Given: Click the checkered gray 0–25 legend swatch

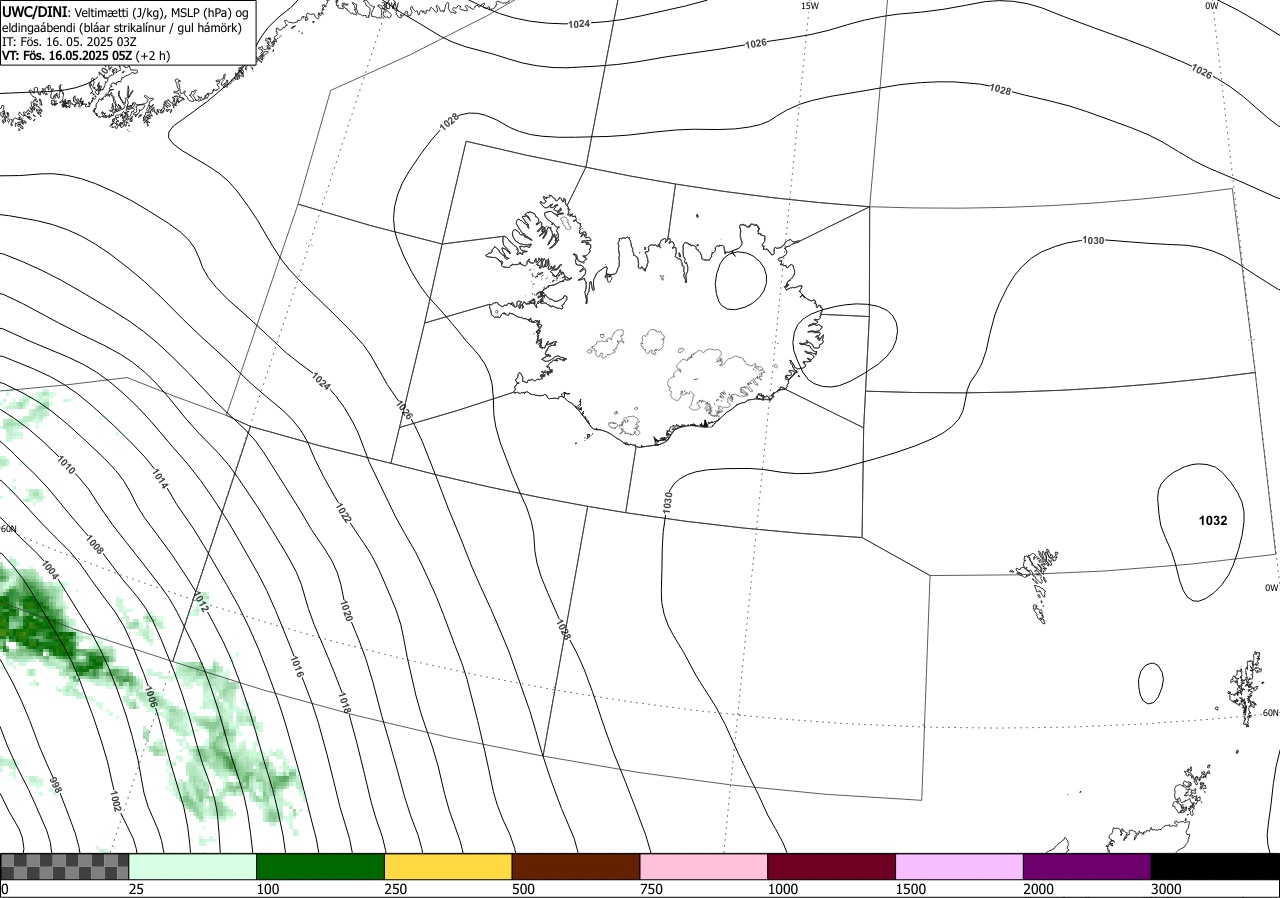Looking at the screenshot, I should click(x=65, y=866).
